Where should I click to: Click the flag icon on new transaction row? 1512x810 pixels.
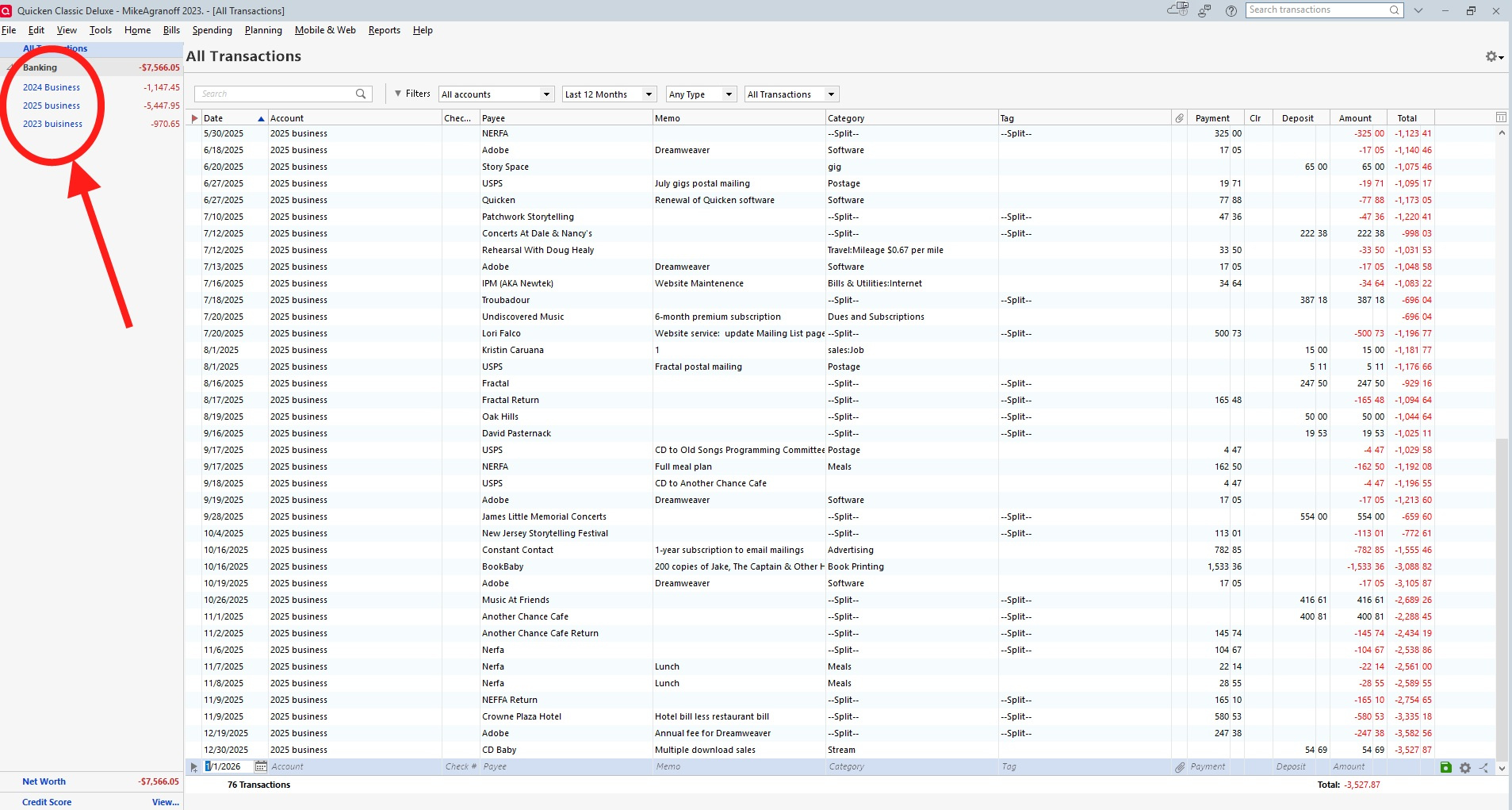(x=193, y=767)
